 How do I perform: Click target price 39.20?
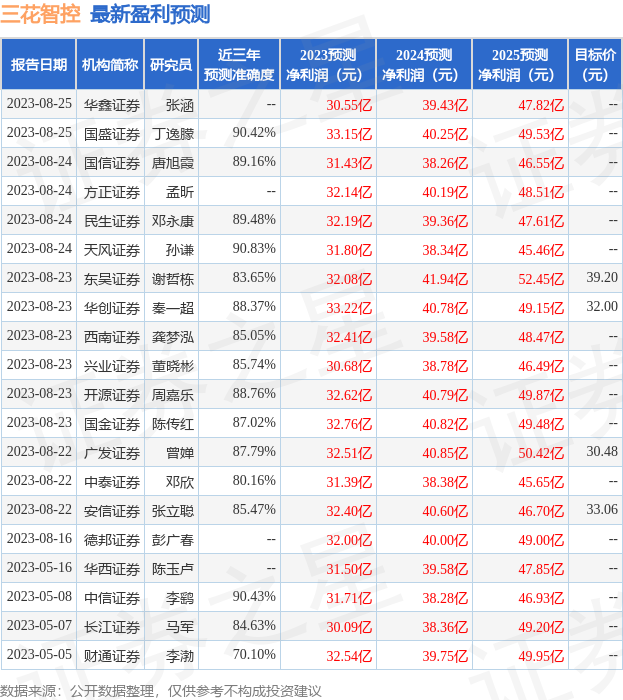(602, 277)
